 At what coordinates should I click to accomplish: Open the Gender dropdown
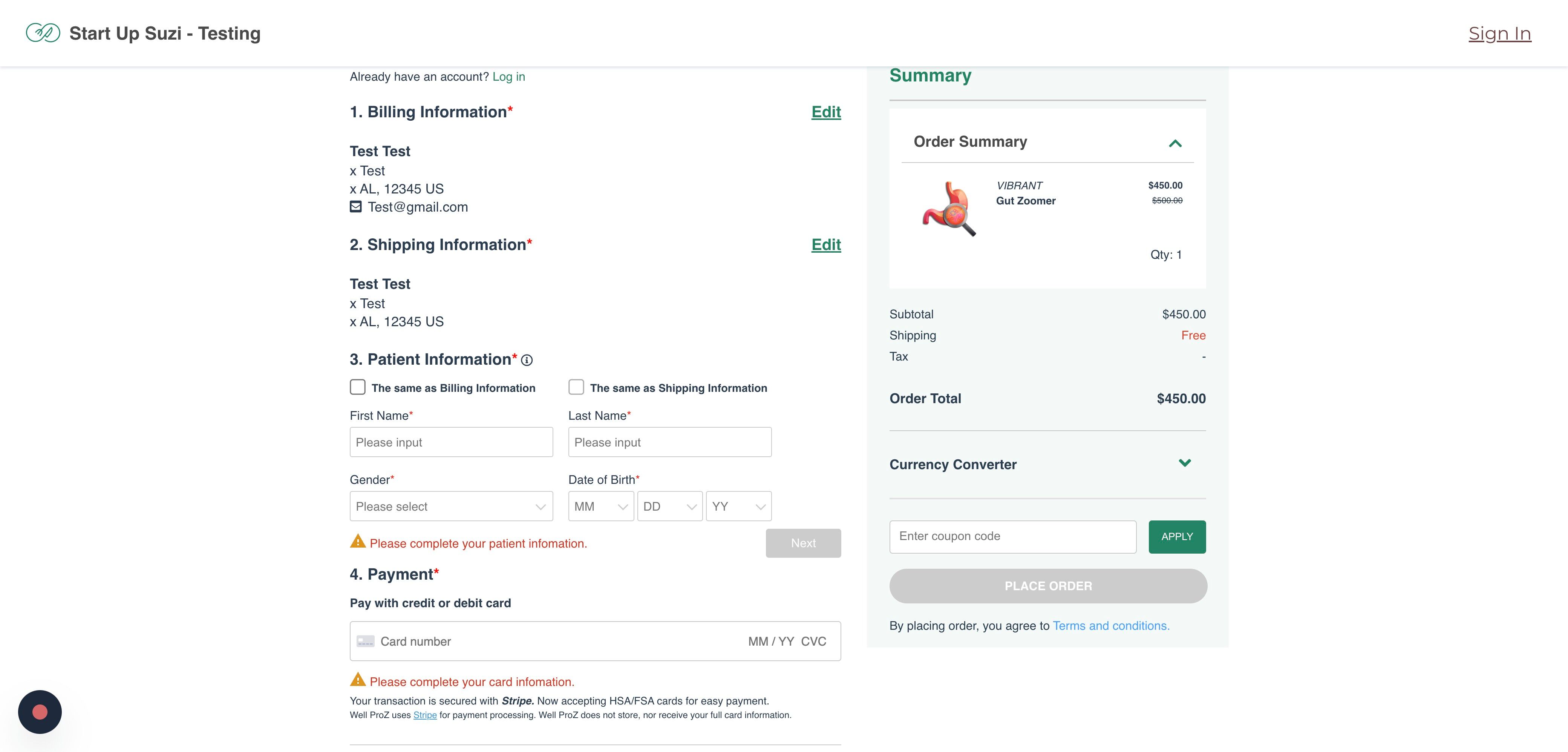[451, 506]
